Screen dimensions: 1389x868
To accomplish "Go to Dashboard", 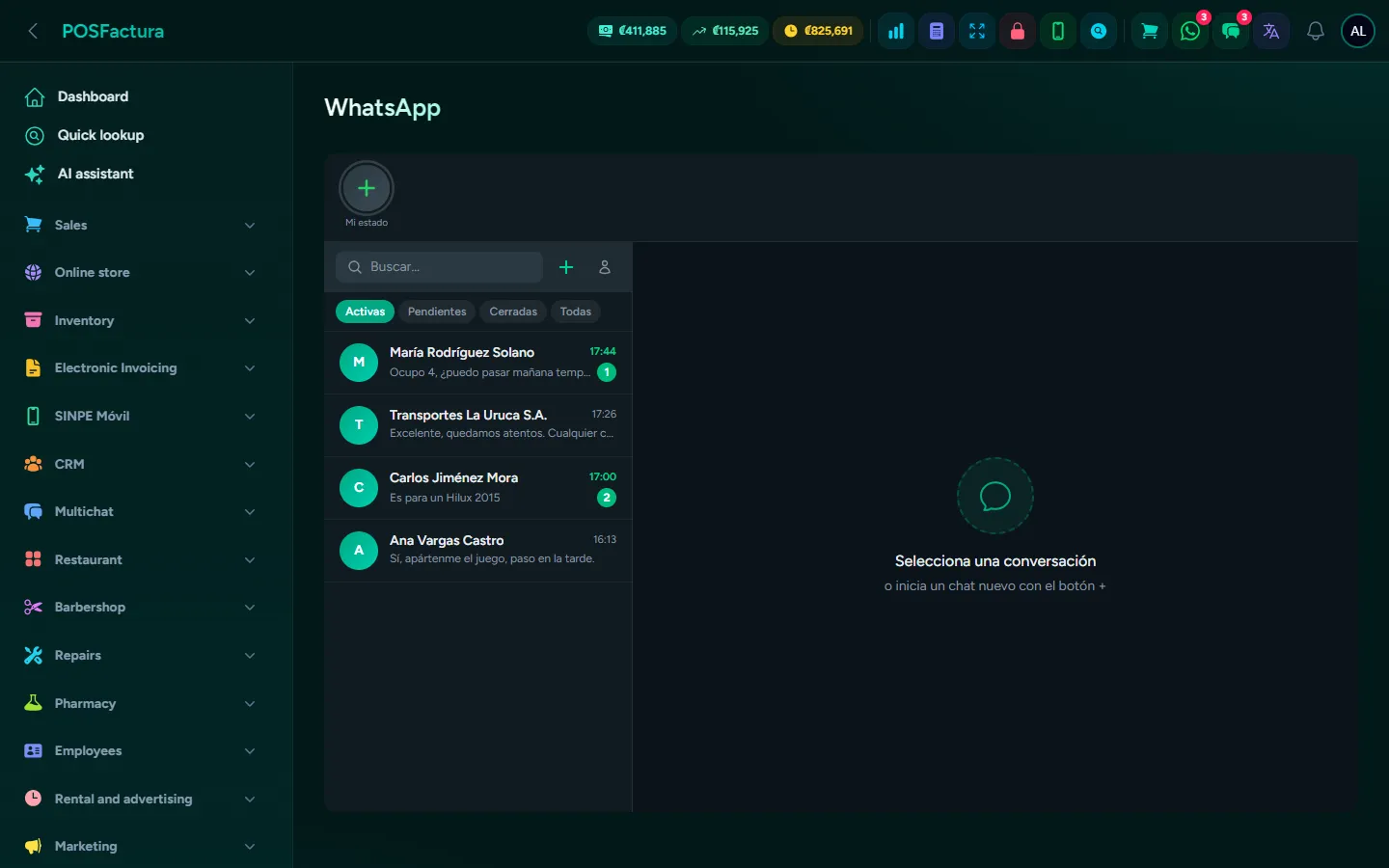I will [141, 96].
